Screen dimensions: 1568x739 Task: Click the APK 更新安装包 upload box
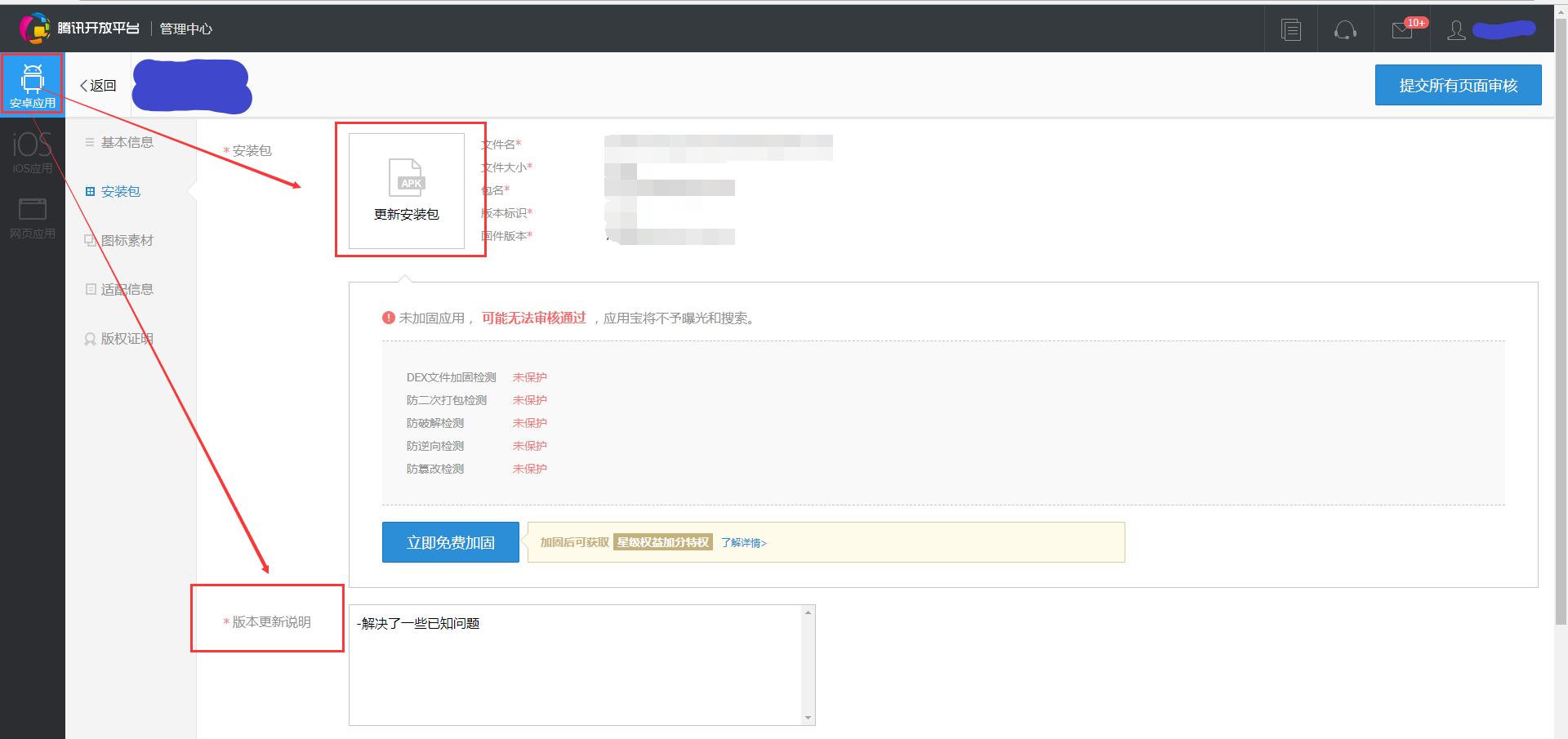tap(407, 191)
